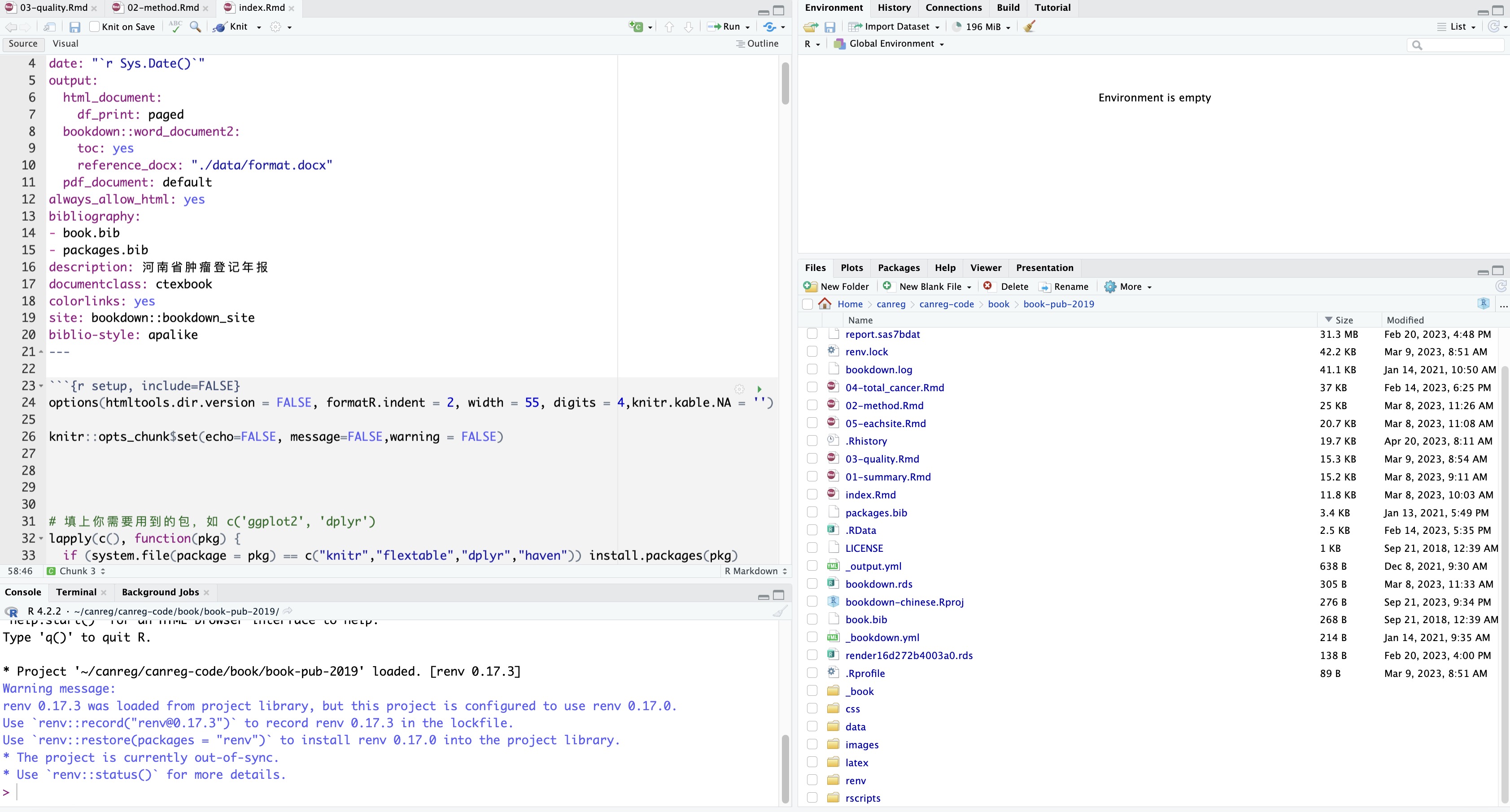
Task: Check the box for 04-total_cancer.Rmd
Action: coord(812,387)
